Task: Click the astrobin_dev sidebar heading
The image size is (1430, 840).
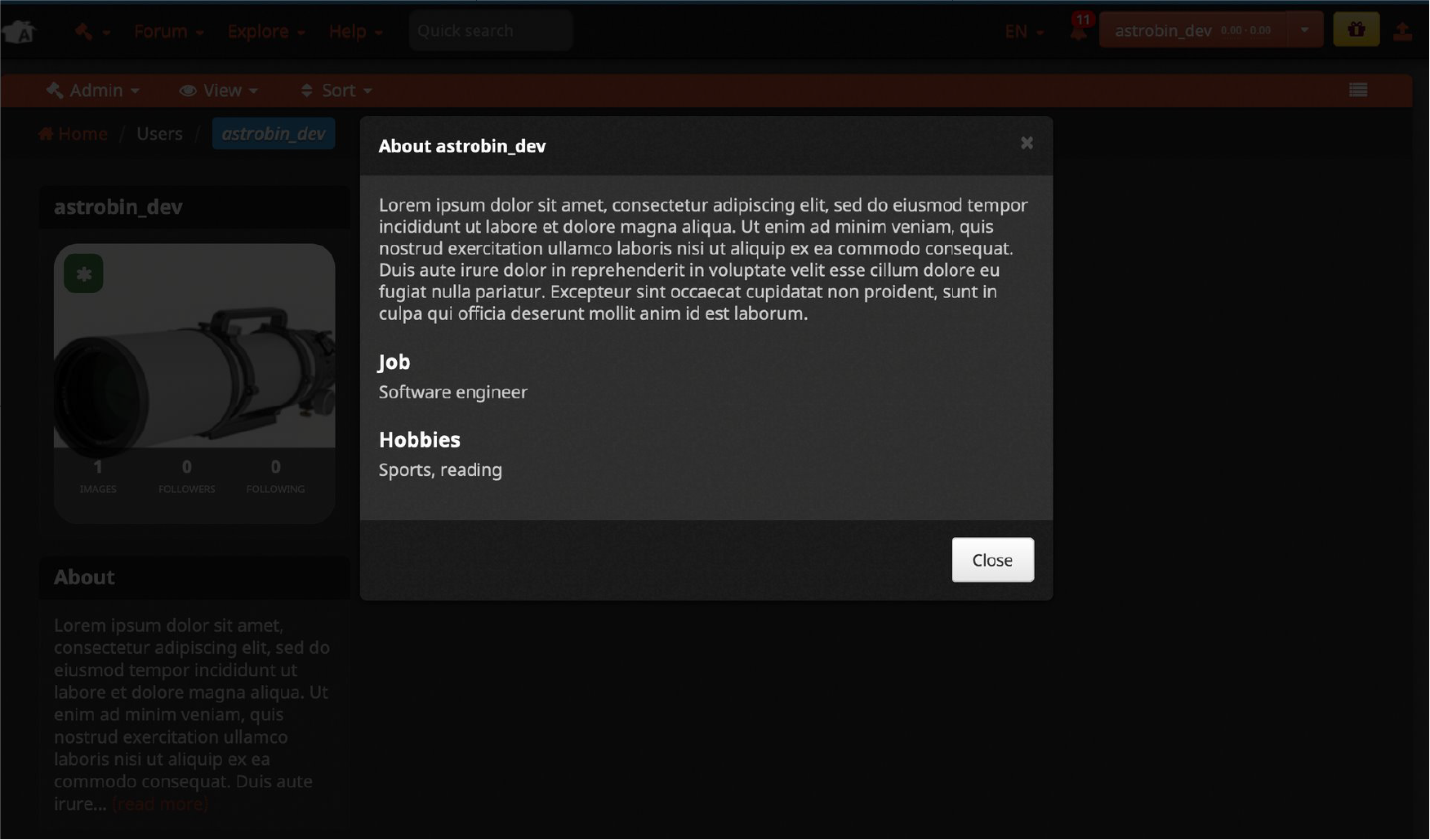Action: tap(118, 207)
